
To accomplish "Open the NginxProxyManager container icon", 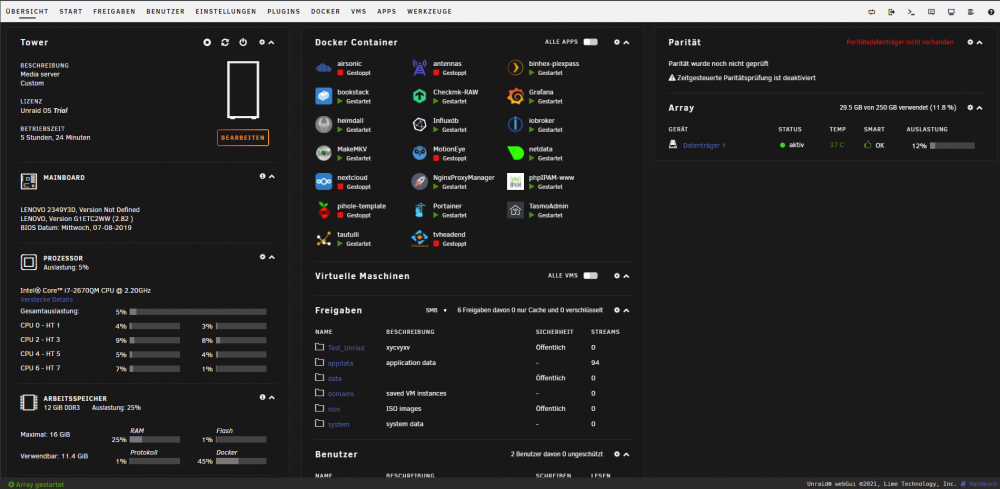I will pos(420,182).
